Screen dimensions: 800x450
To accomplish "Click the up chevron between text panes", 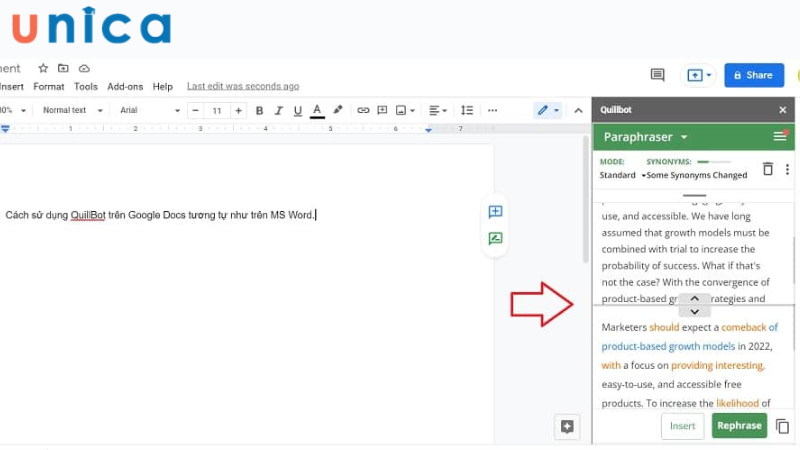I will [x=694, y=298].
